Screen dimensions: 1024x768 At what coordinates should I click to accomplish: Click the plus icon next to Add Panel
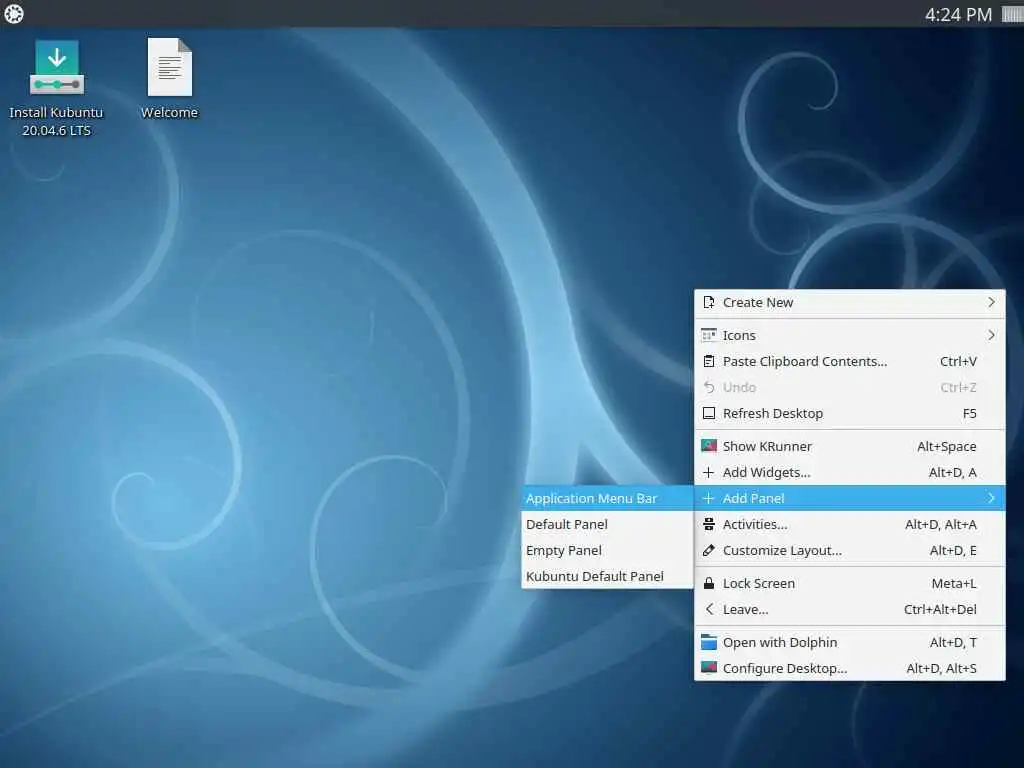click(x=709, y=498)
